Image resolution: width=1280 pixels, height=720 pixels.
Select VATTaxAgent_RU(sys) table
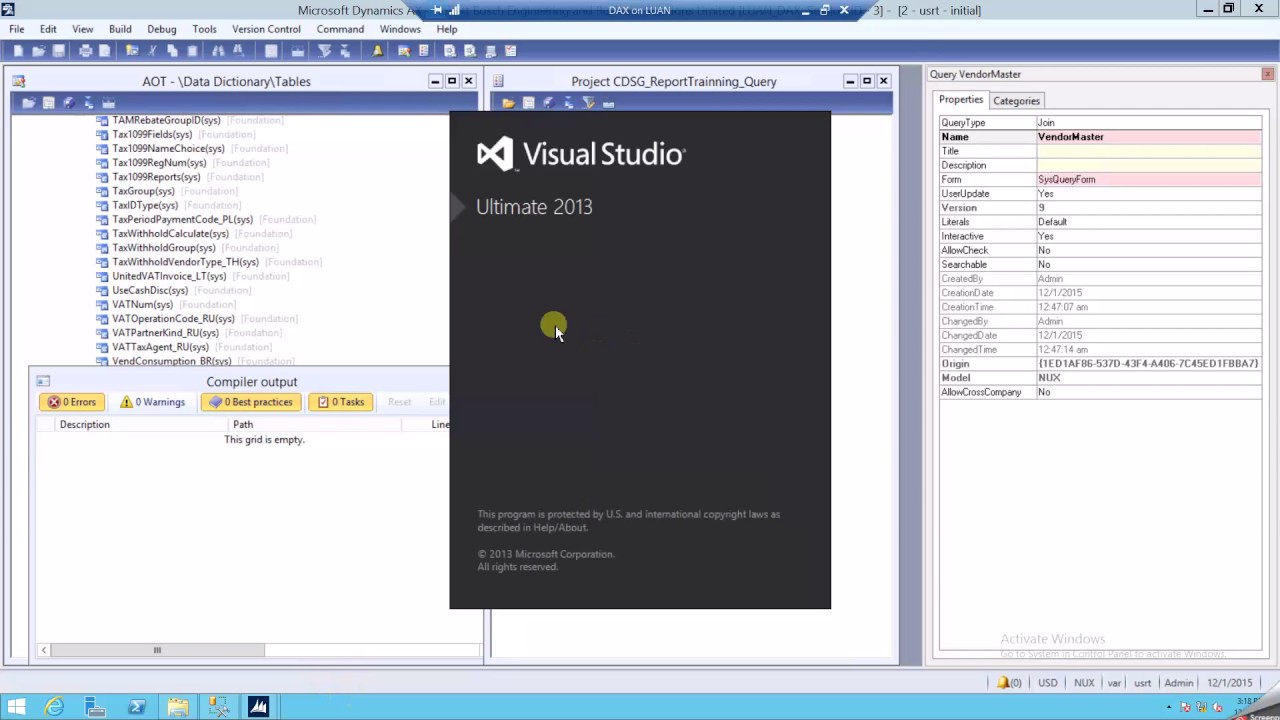click(160, 347)
